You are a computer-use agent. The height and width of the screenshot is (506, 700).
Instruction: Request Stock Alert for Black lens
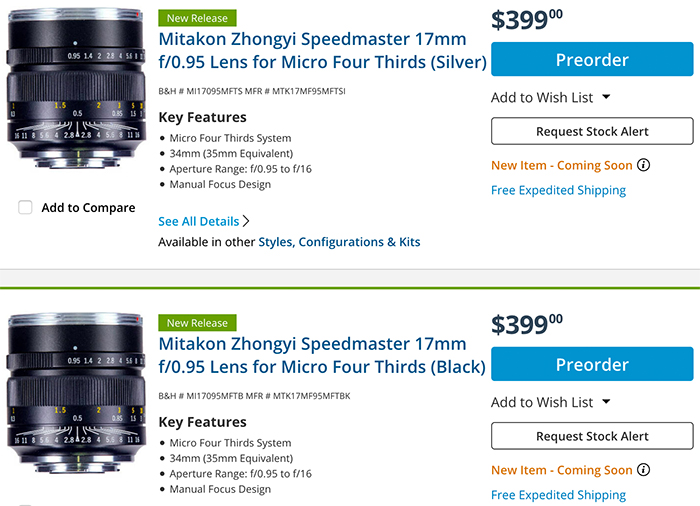pyautogui.click(x=592, y=436)
